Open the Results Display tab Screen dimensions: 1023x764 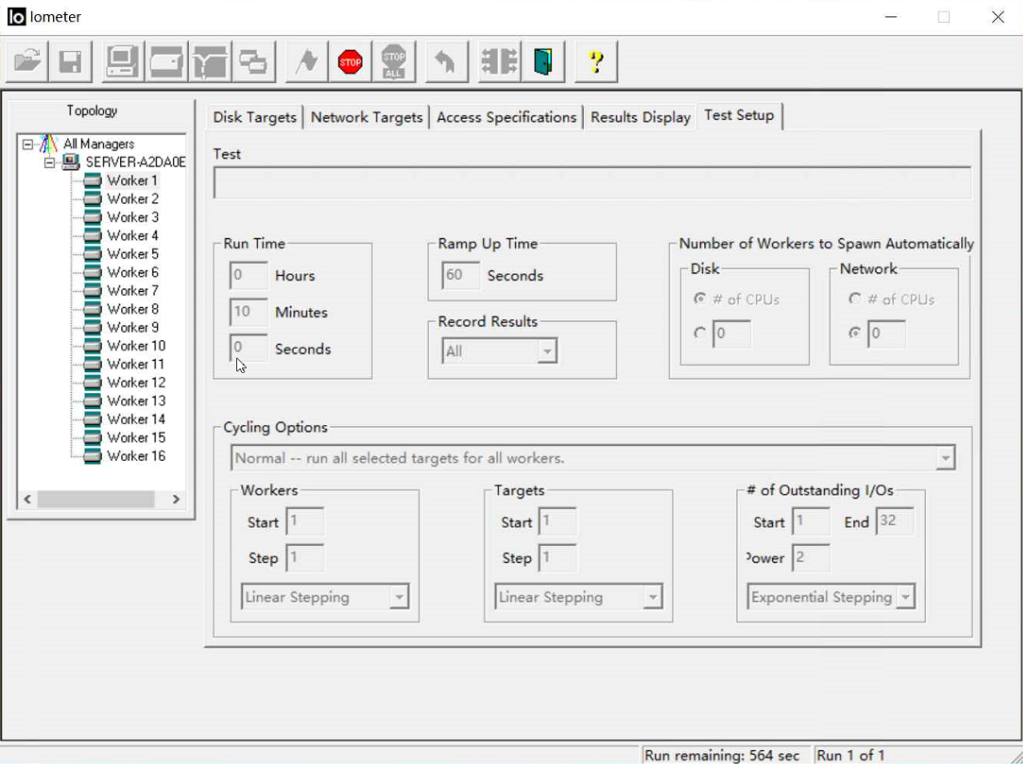[x=640, y=118]
